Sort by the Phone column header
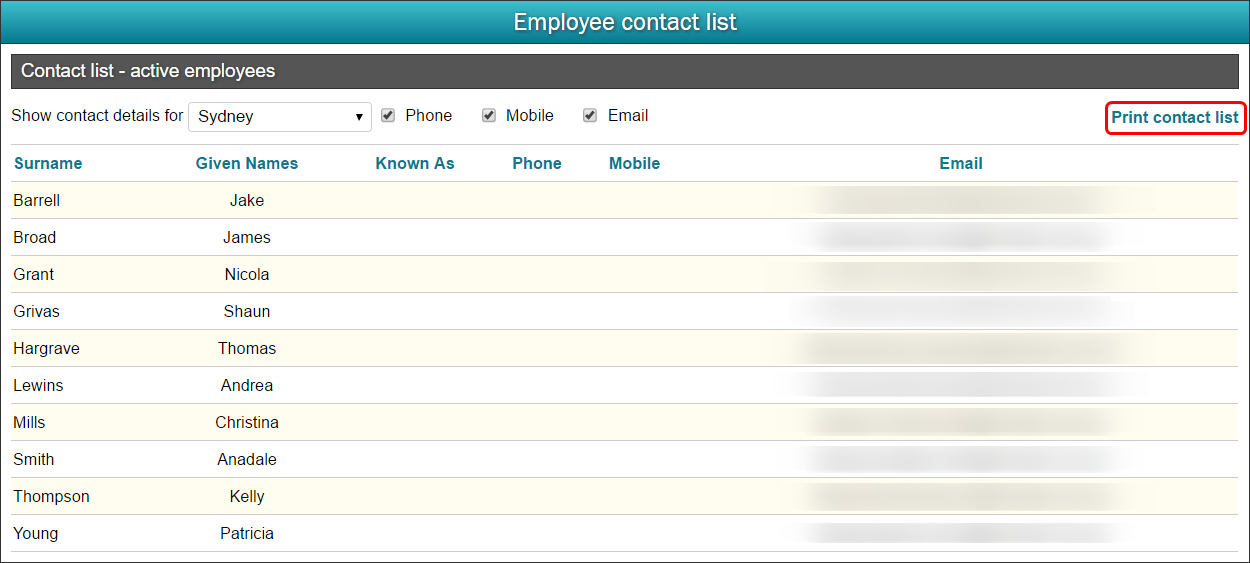 537,164
